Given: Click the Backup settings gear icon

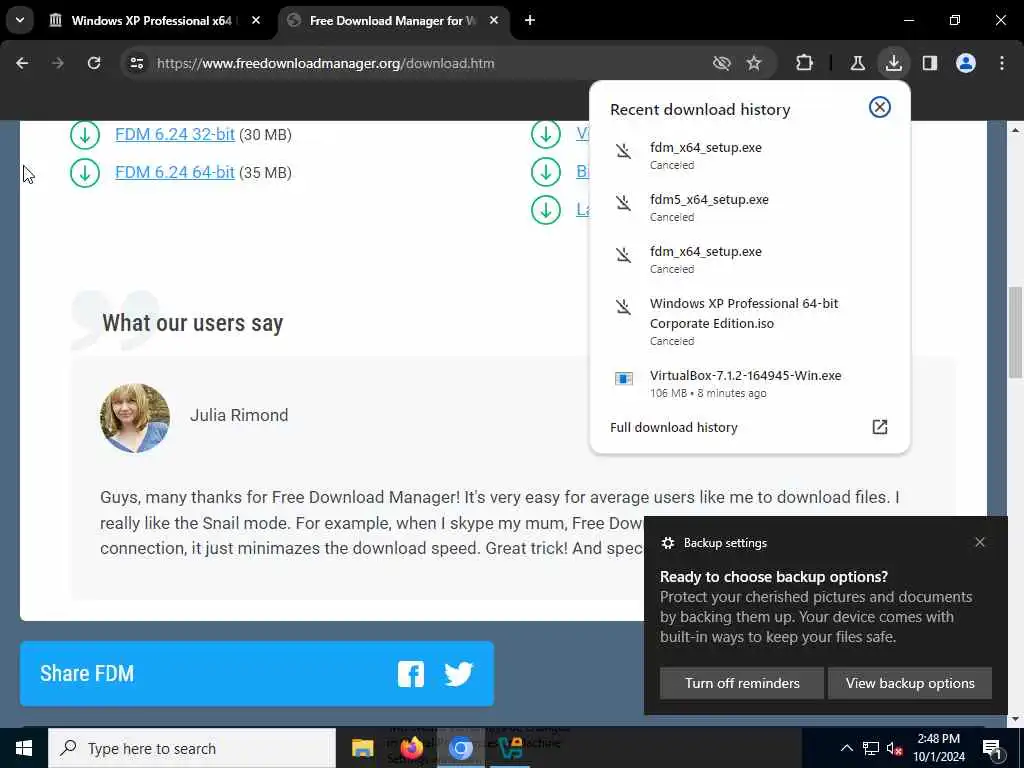Looking at the screenshot, I should tap(667, 543).
